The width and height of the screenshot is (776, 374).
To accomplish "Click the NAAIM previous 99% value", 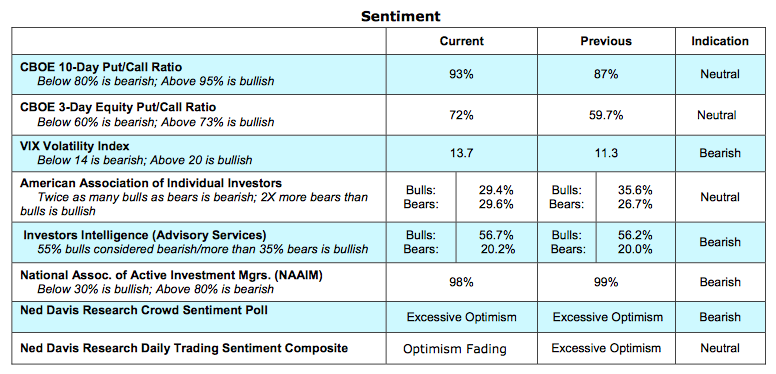I will [x=606, y=282].
